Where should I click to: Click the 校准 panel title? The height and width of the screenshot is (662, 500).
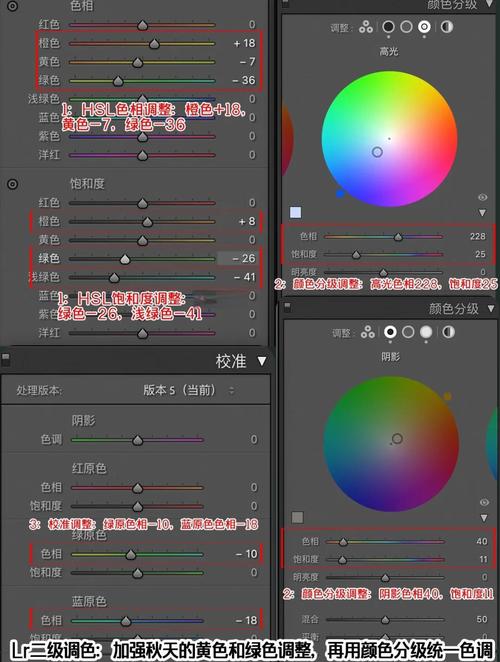(x=231, y=361)
